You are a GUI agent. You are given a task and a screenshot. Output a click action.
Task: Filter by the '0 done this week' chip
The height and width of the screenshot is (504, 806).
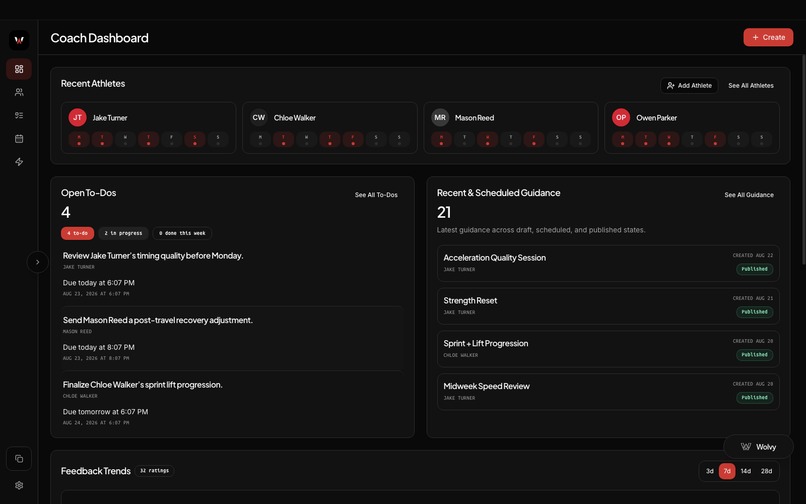(182, 233)
